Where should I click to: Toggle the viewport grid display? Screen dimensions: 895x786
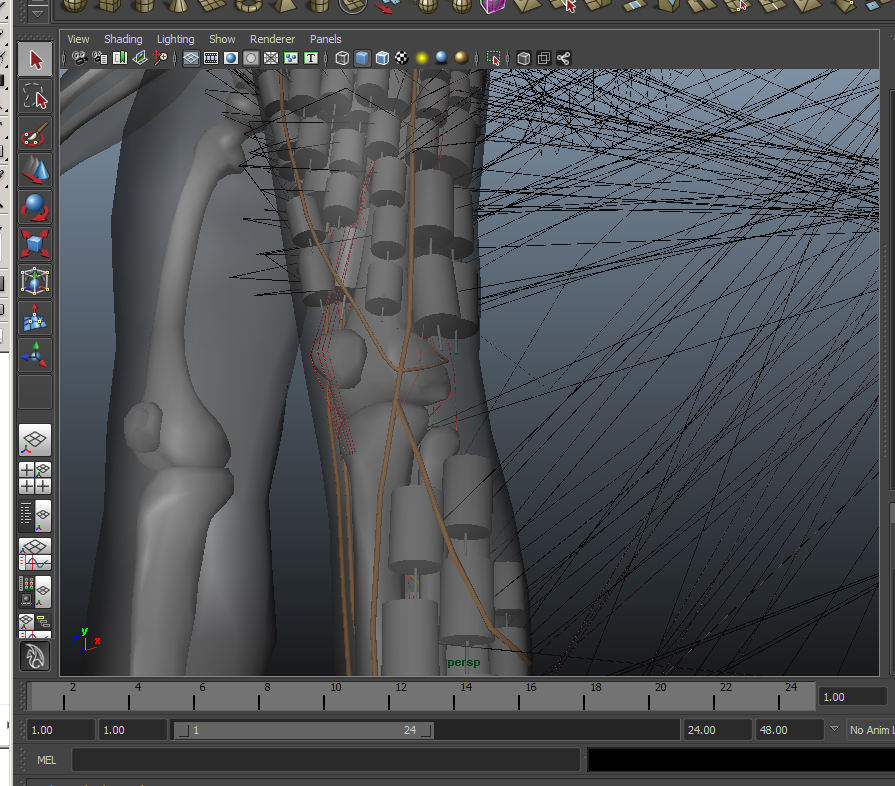pyautogui.click(x=190, y=58)
